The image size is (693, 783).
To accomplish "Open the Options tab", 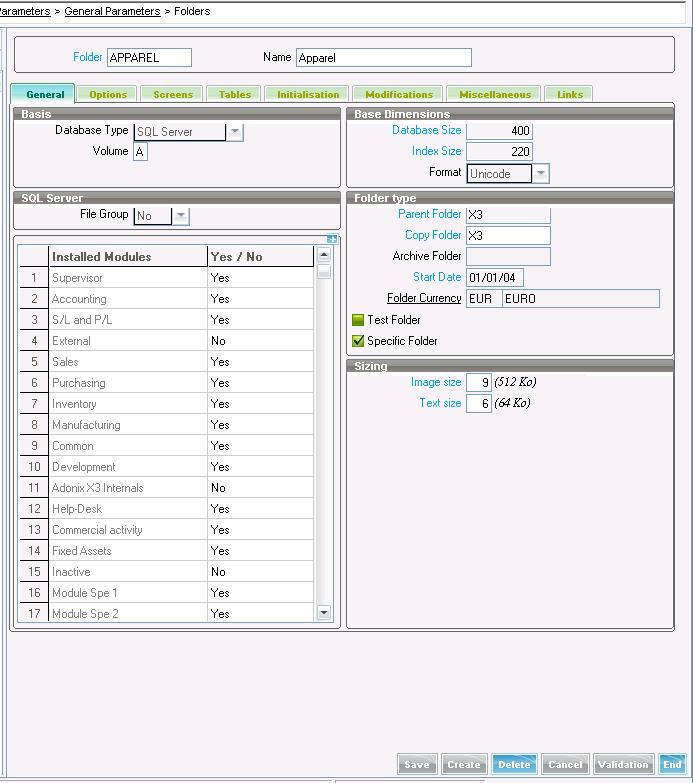I will pyautogui.click(x=108, y=94).
